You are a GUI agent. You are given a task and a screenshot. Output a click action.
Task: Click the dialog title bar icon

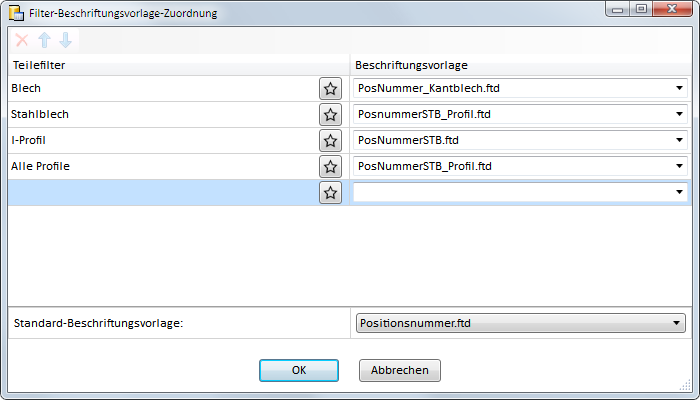pos(17,13)
